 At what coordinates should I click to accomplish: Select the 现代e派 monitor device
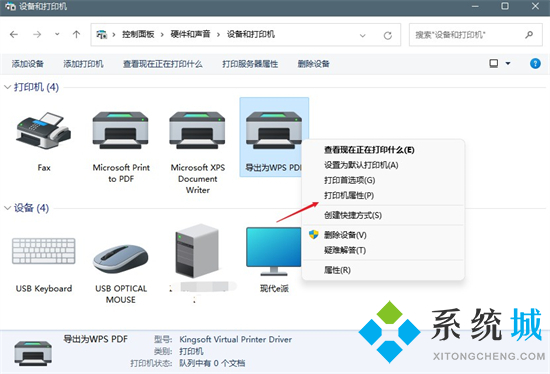click(274, 251)
